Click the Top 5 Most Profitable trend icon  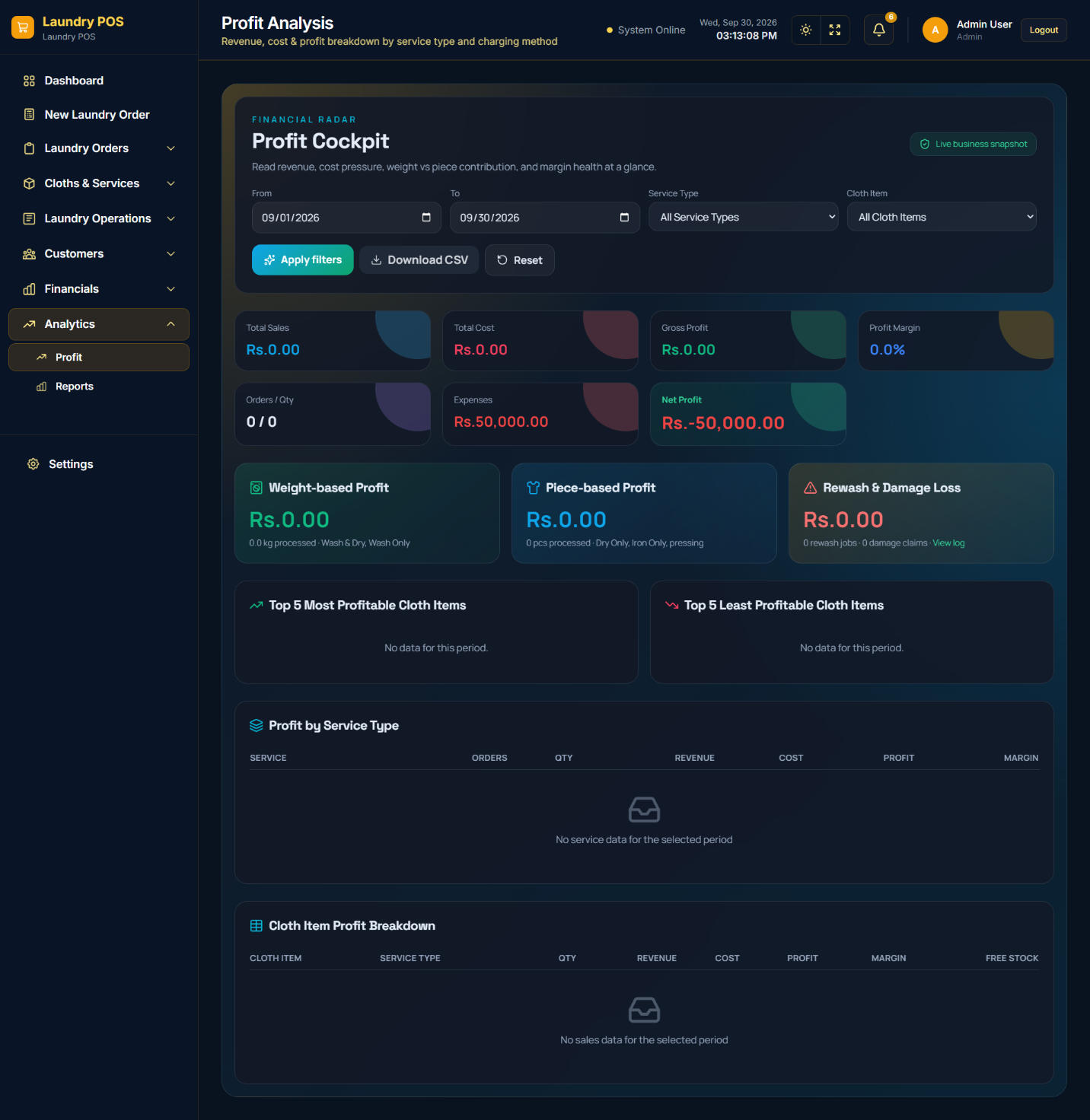[257, 606]
